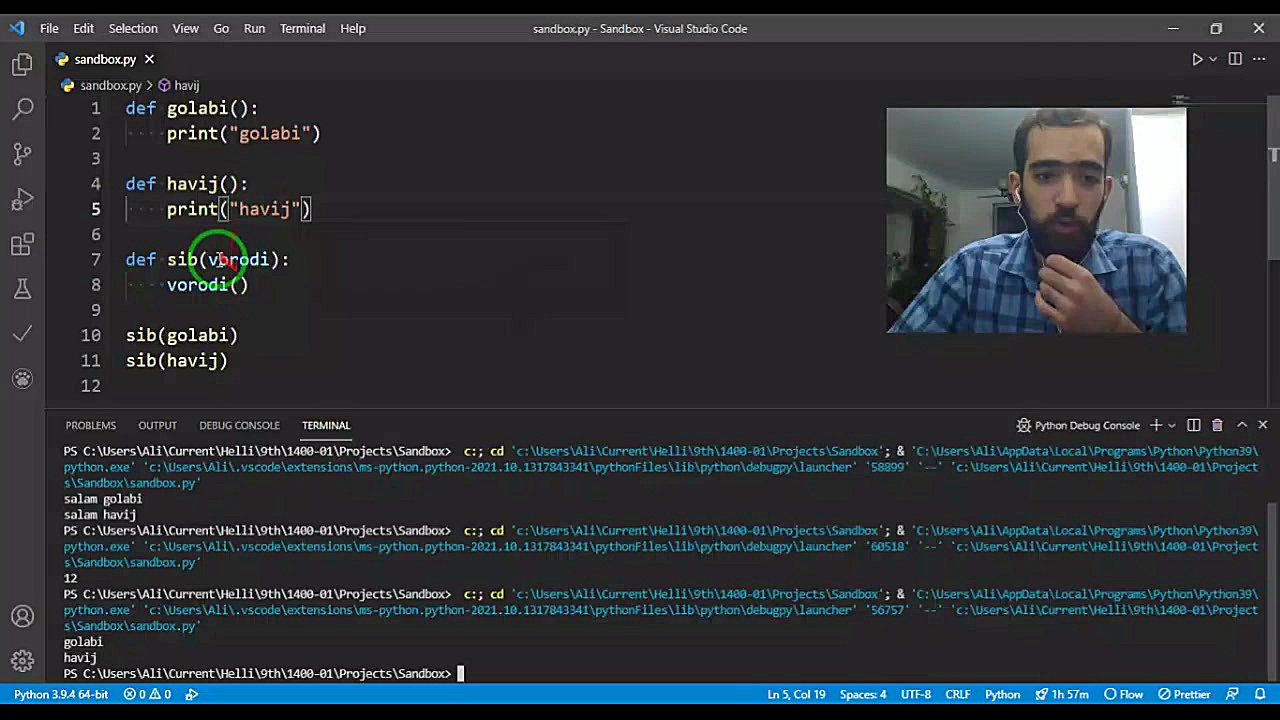Toggle the Flow status bar item

[1123, 694]
